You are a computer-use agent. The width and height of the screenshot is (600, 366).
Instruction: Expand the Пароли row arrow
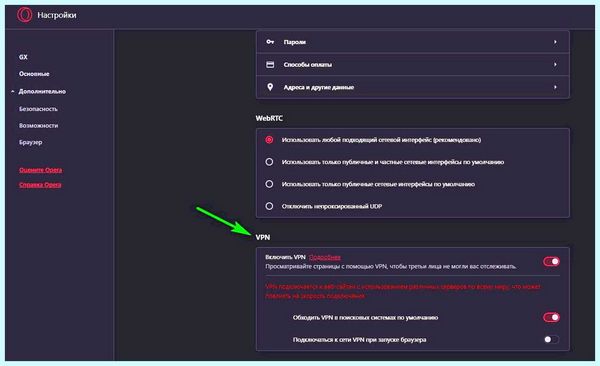[555, 42]
